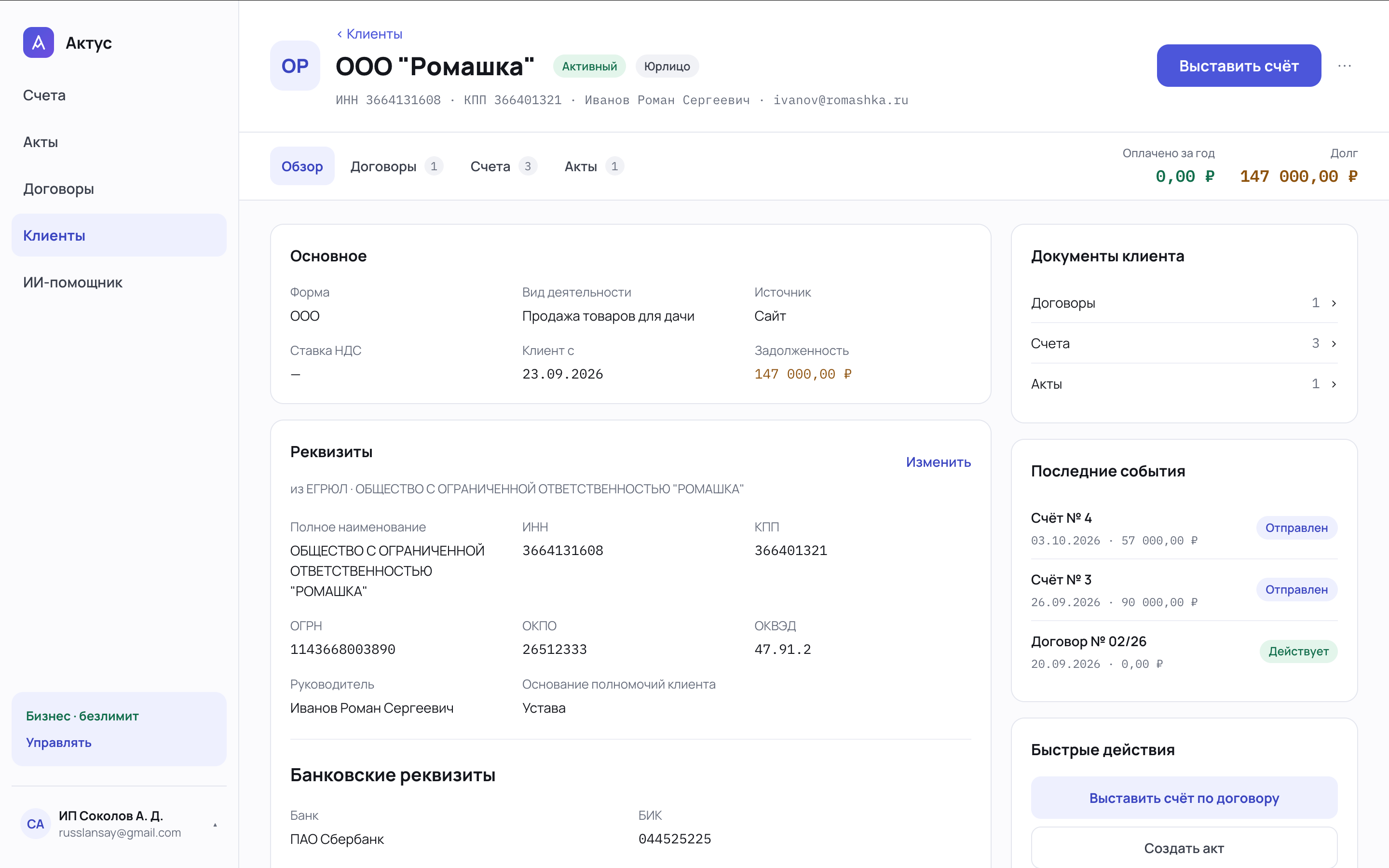
Task: Click Выставить счёт по договору button
Action: pyautogui.click(x=1184, y=798)
